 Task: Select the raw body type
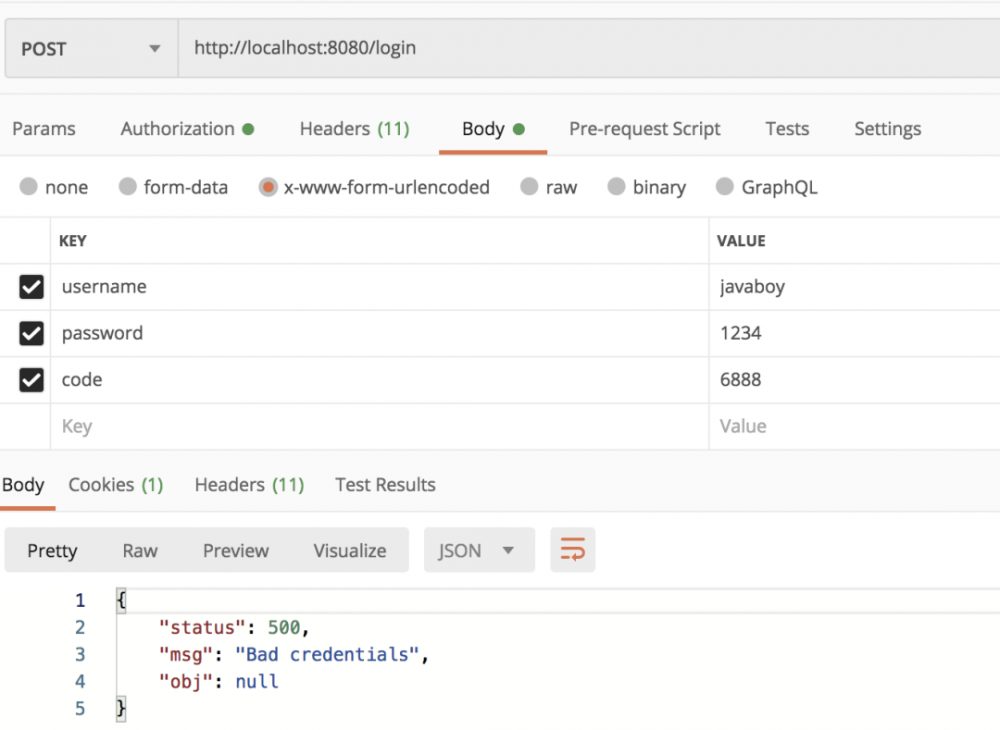click(530, 187)
